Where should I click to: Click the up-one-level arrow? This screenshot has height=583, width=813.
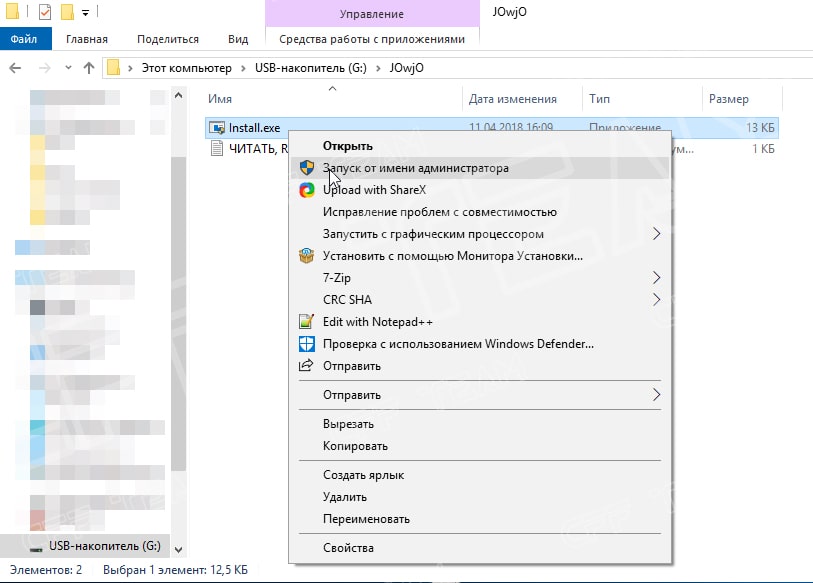click(89, 68)
